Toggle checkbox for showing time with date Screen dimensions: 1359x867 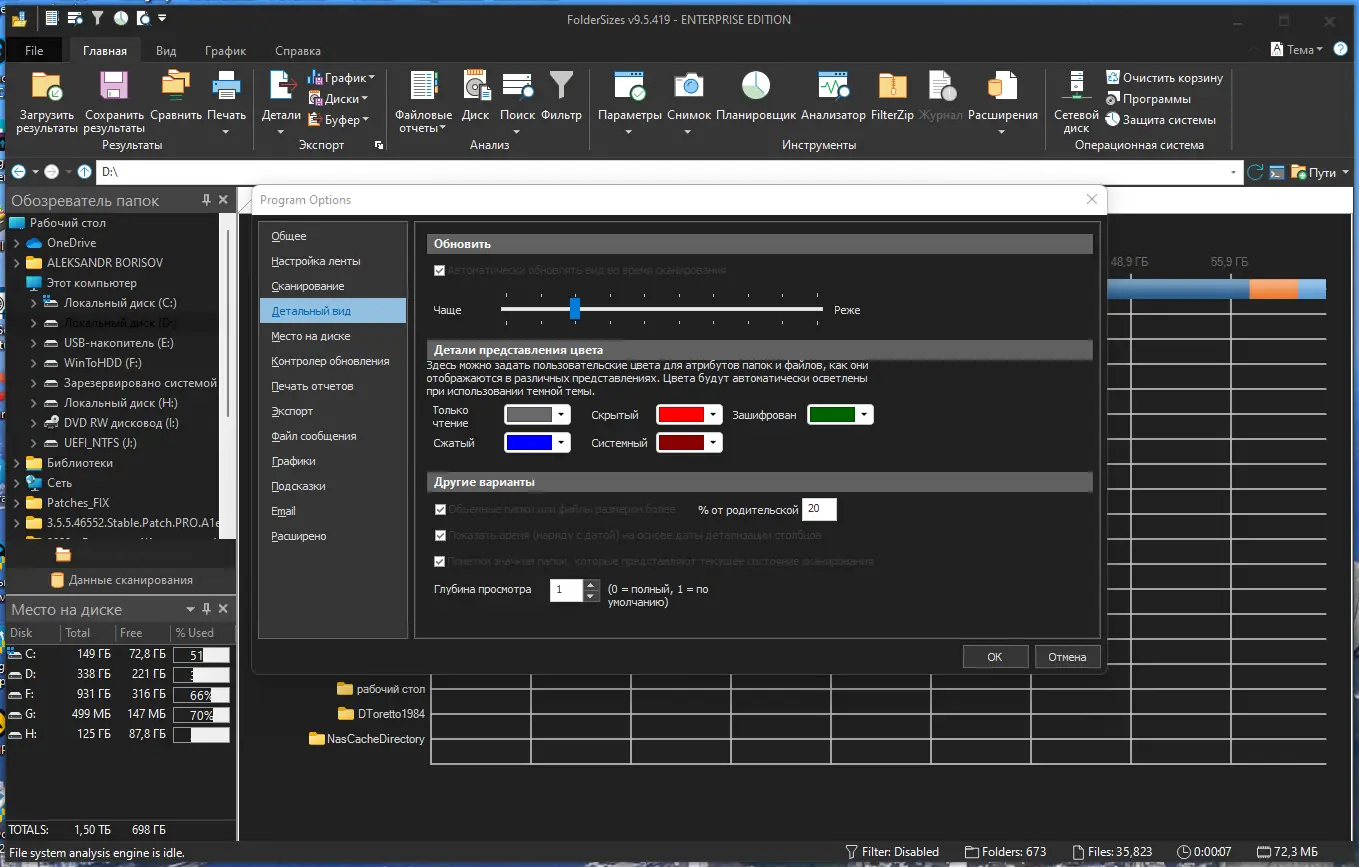pyautogui.click(x=440, y=536)
